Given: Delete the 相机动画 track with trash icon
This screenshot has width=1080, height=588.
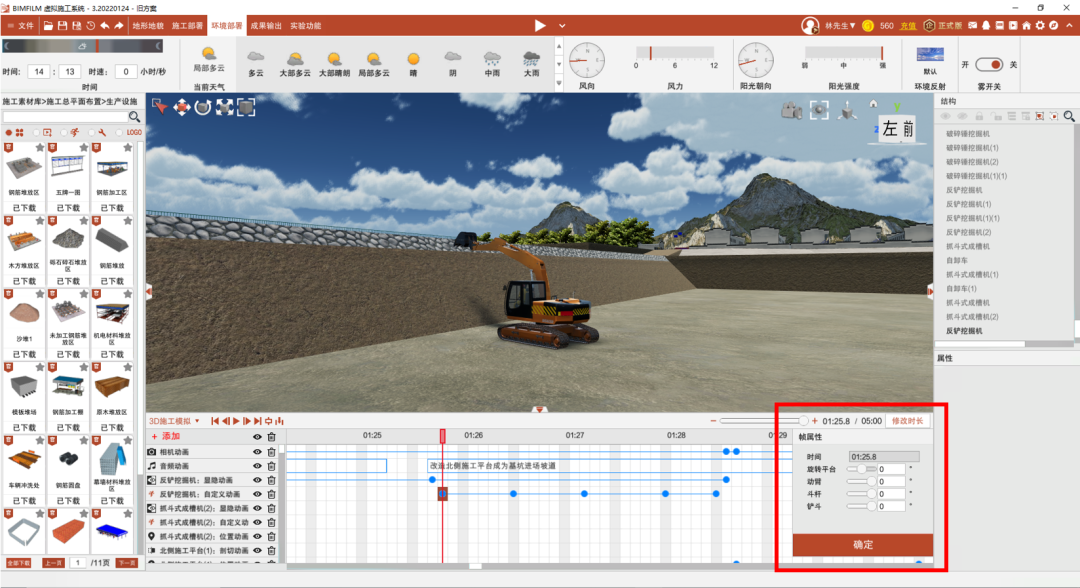Looking at the screenshot, I should [x=271, y=452].
